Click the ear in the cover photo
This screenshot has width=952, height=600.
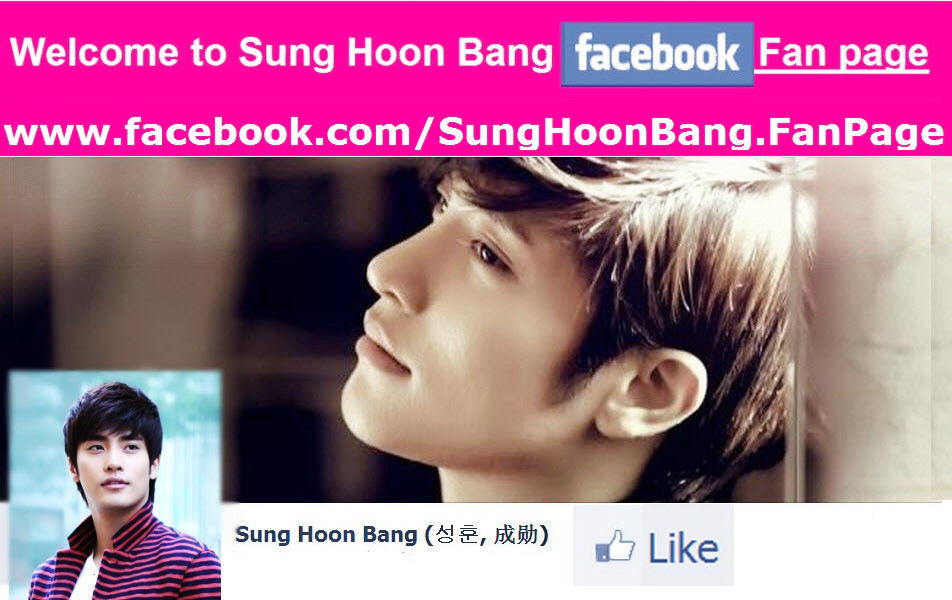(x=651, y=393)
